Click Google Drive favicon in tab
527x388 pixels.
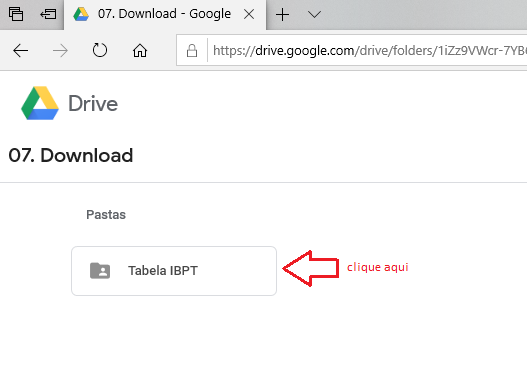[x=81, y=14]
